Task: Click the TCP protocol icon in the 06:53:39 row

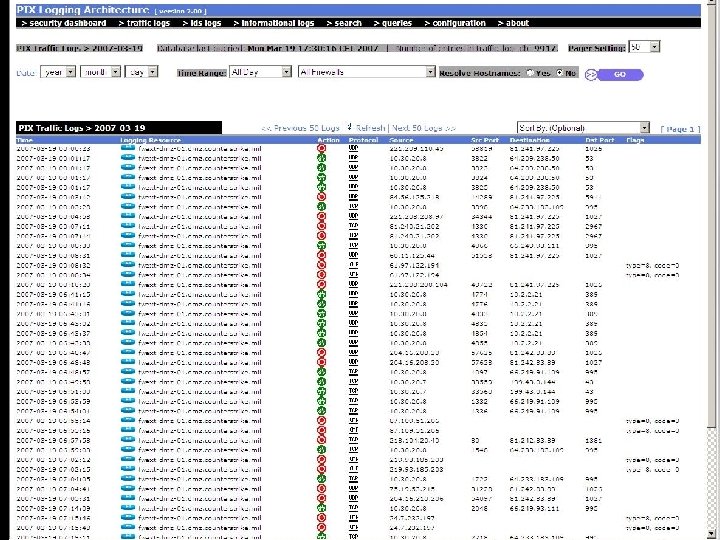Action: pyautogui.click(x=353, y=401)
